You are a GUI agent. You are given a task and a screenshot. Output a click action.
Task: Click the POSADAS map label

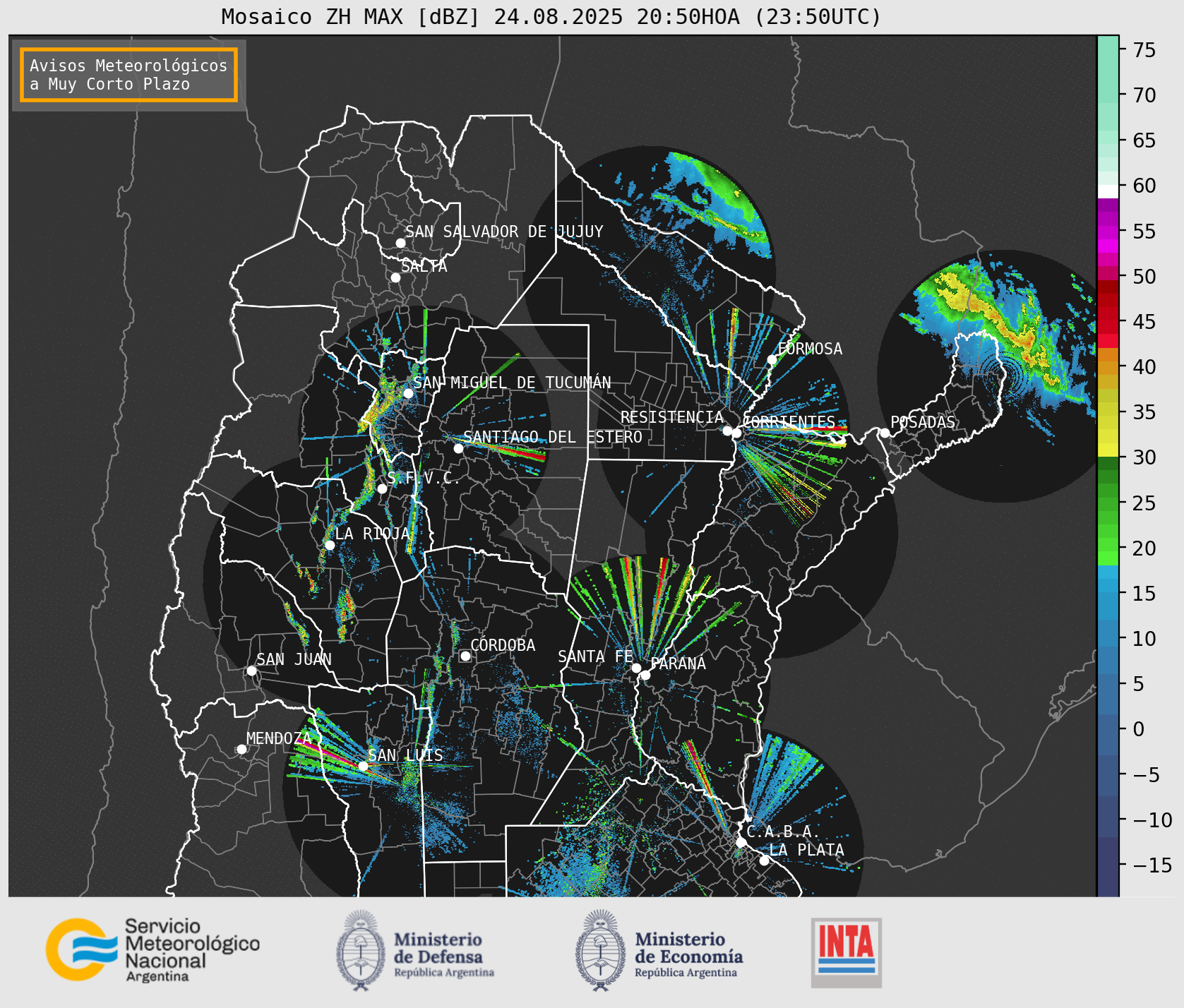tap(923, 422)
